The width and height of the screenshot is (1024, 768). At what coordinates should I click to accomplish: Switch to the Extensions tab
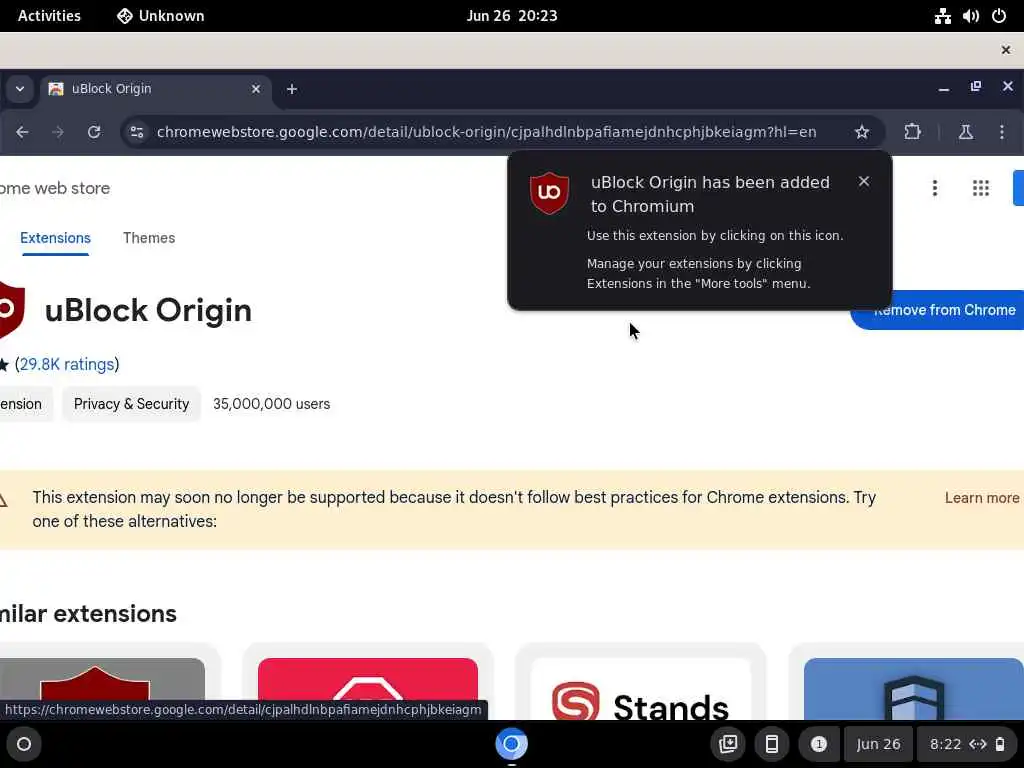(56, 238)
